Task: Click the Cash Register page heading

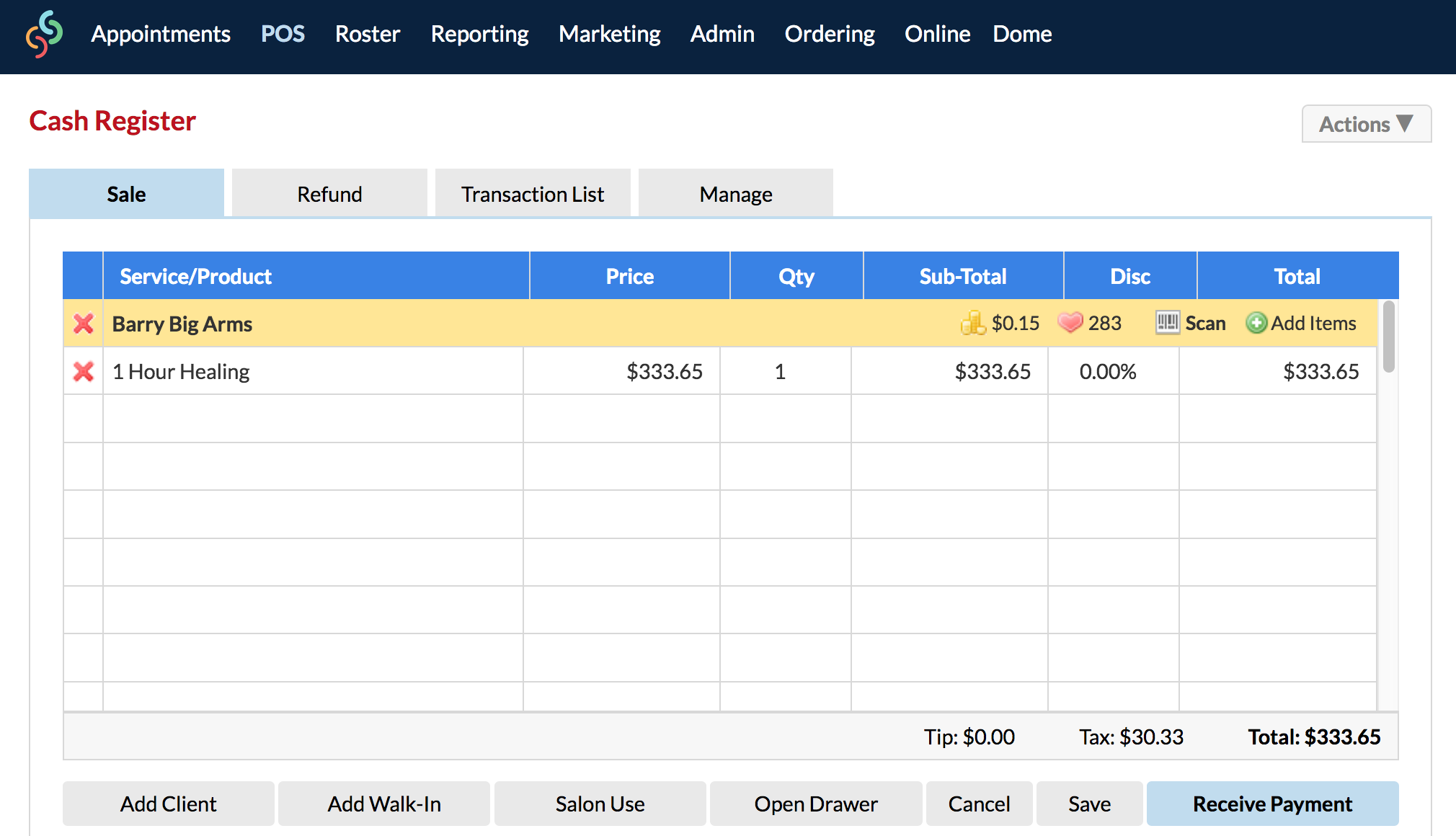Action: tap(112, 121)
